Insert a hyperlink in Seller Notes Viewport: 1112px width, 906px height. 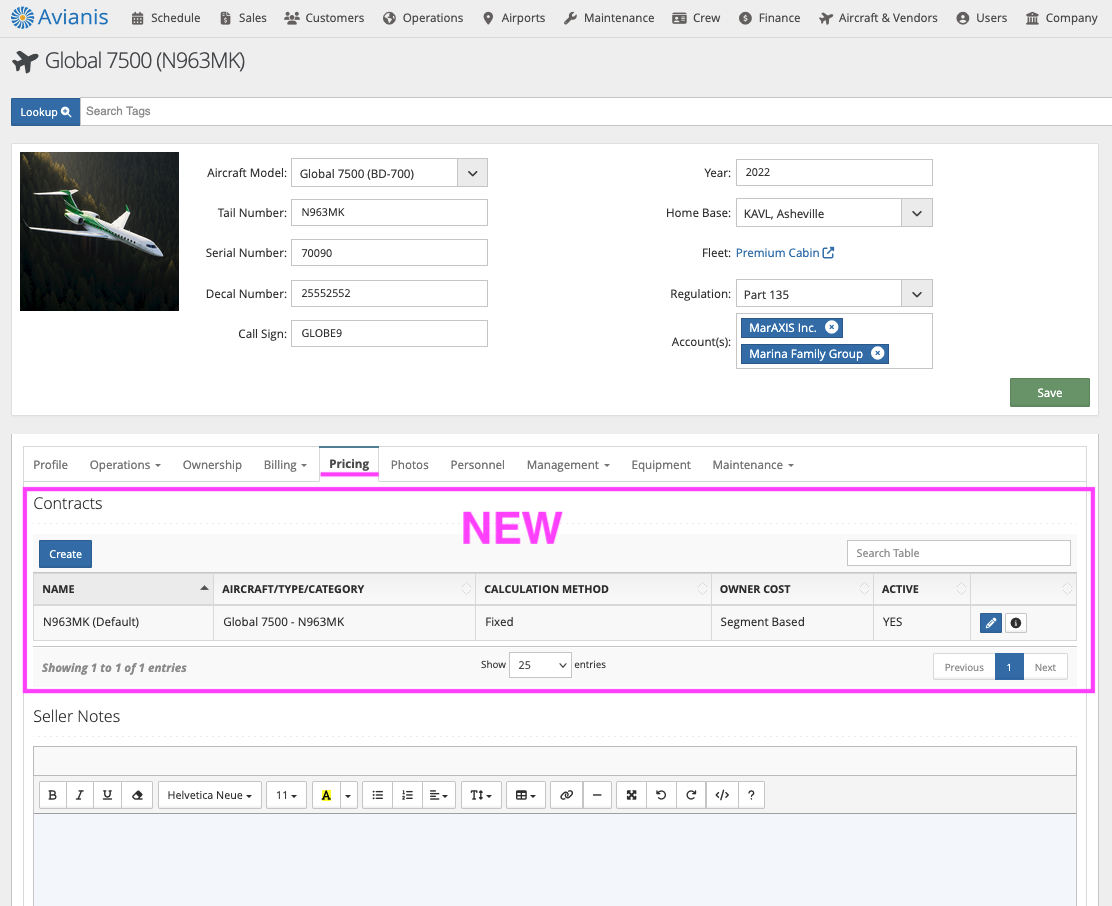click(566, 795)
